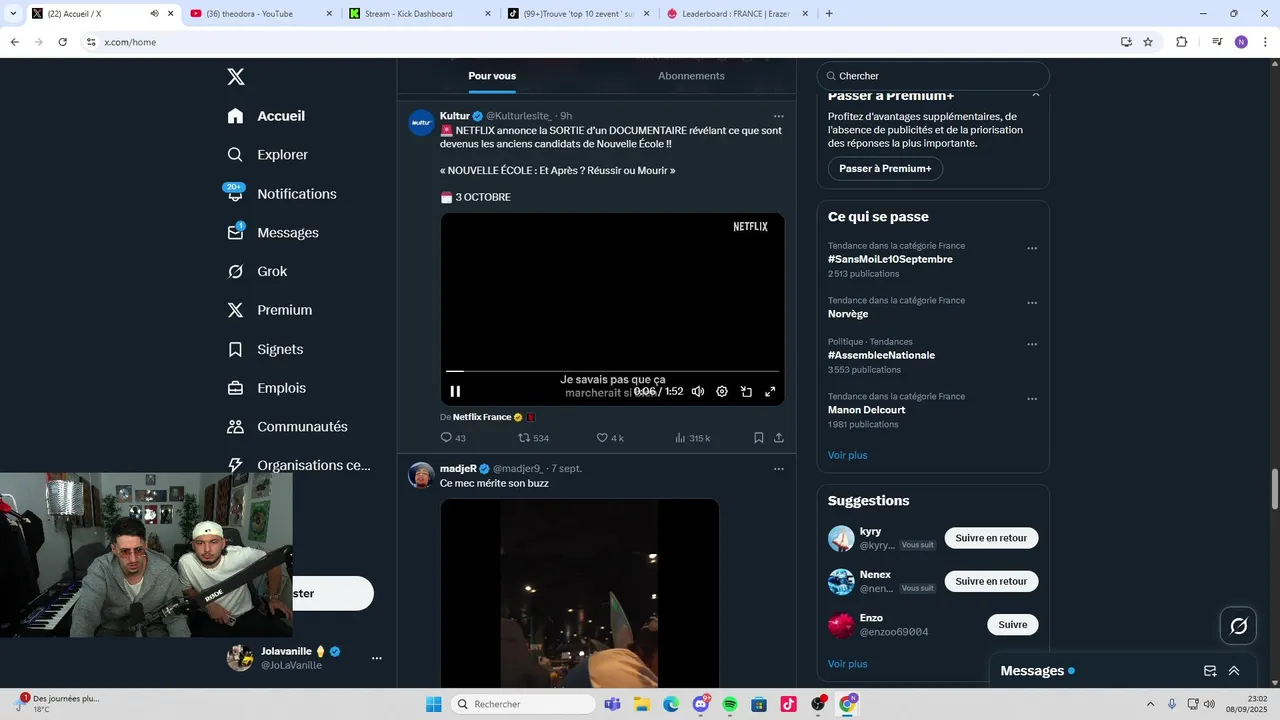Open Emplois jobs section

(267, 388)
